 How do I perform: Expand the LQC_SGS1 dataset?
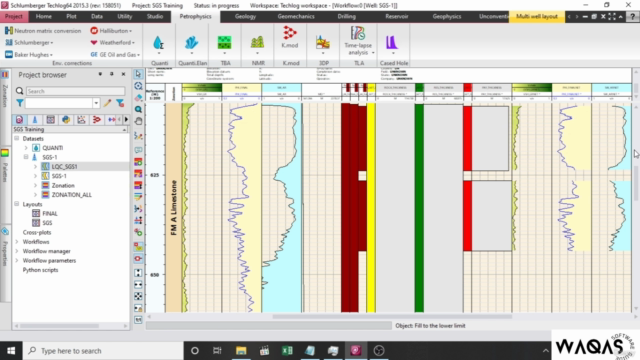(x=35, y=167)
